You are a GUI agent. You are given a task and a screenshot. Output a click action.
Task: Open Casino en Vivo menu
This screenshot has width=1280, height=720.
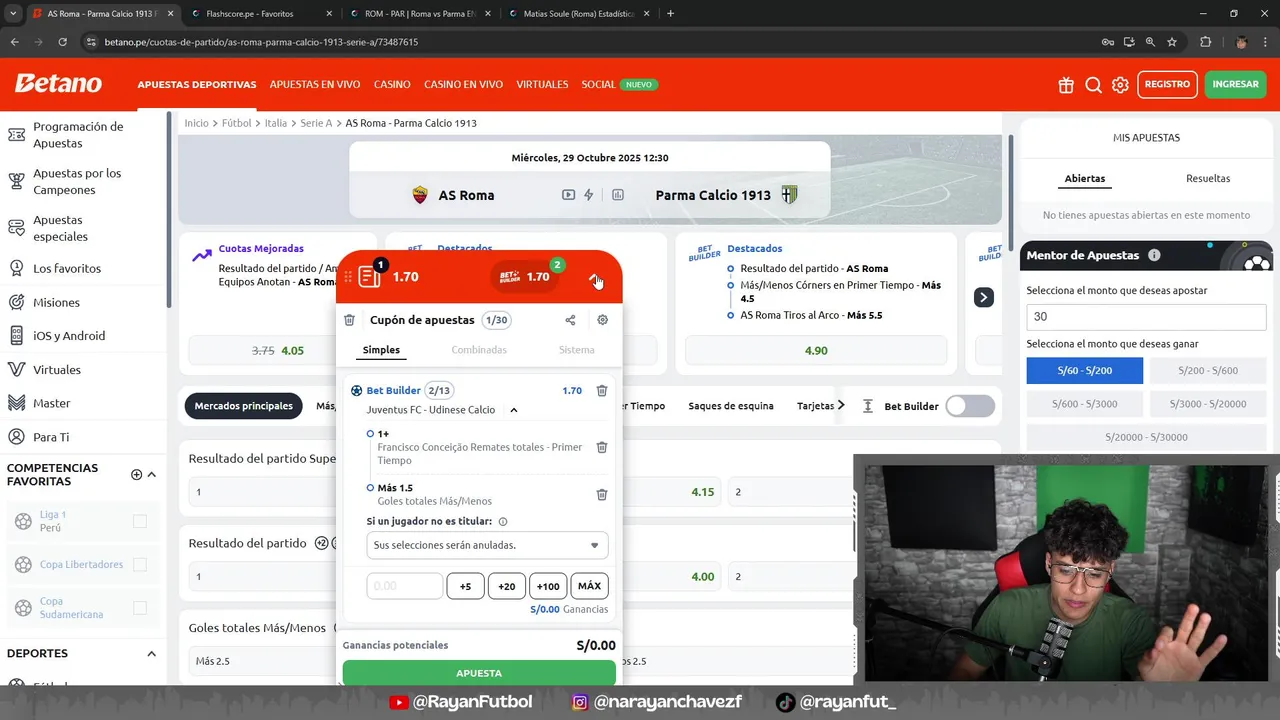pyautogui.click(x=463, y=85)
